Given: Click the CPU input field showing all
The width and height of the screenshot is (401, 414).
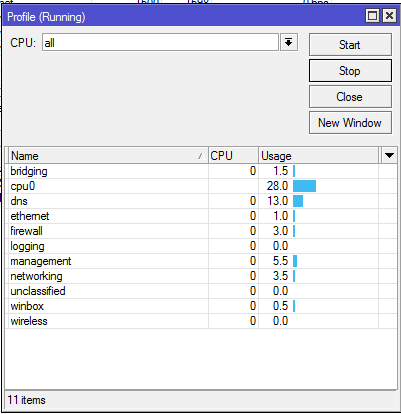Looking at the screenshot, I should point(160,42).
